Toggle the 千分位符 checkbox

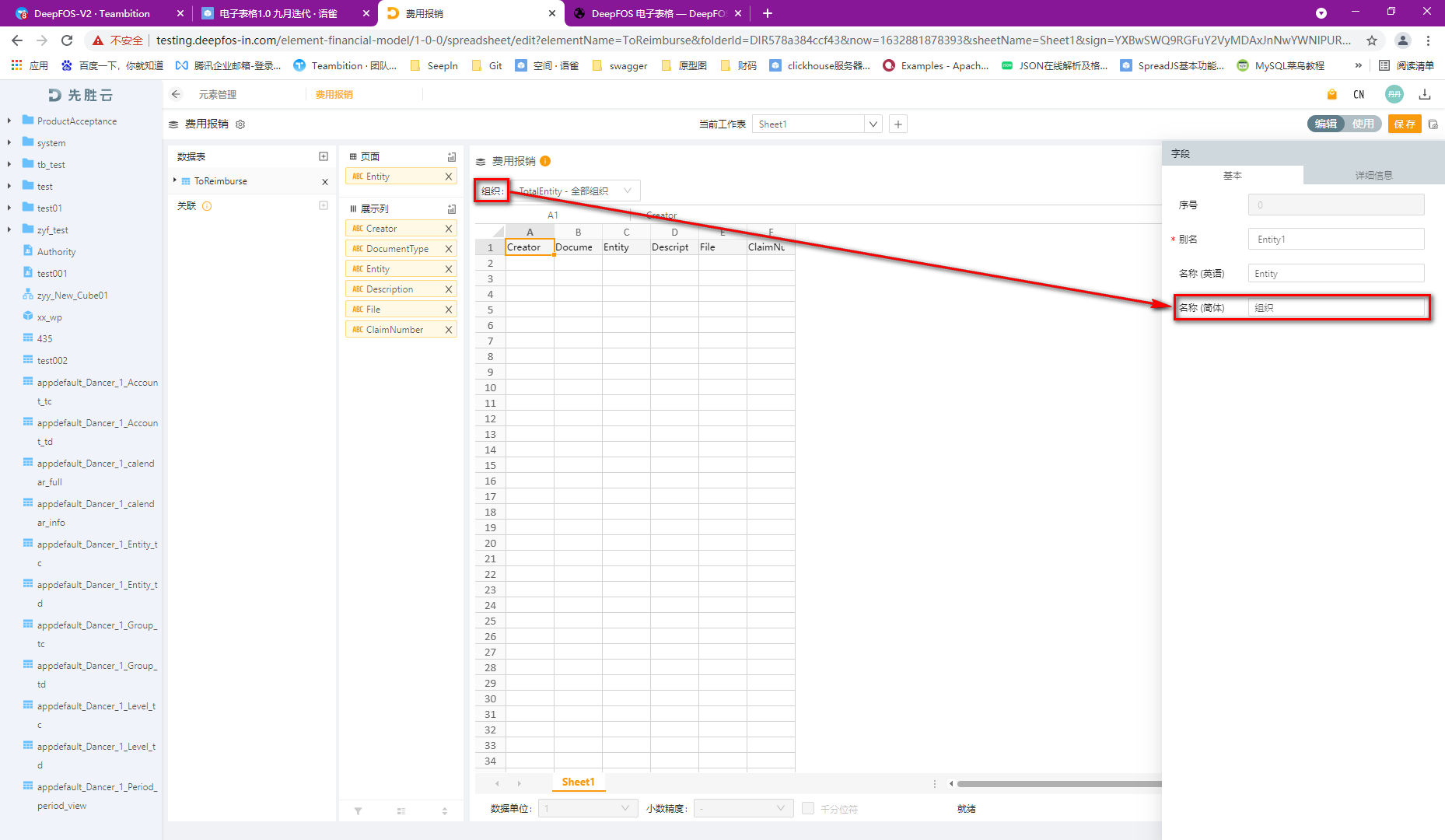(x=808, y=808)
